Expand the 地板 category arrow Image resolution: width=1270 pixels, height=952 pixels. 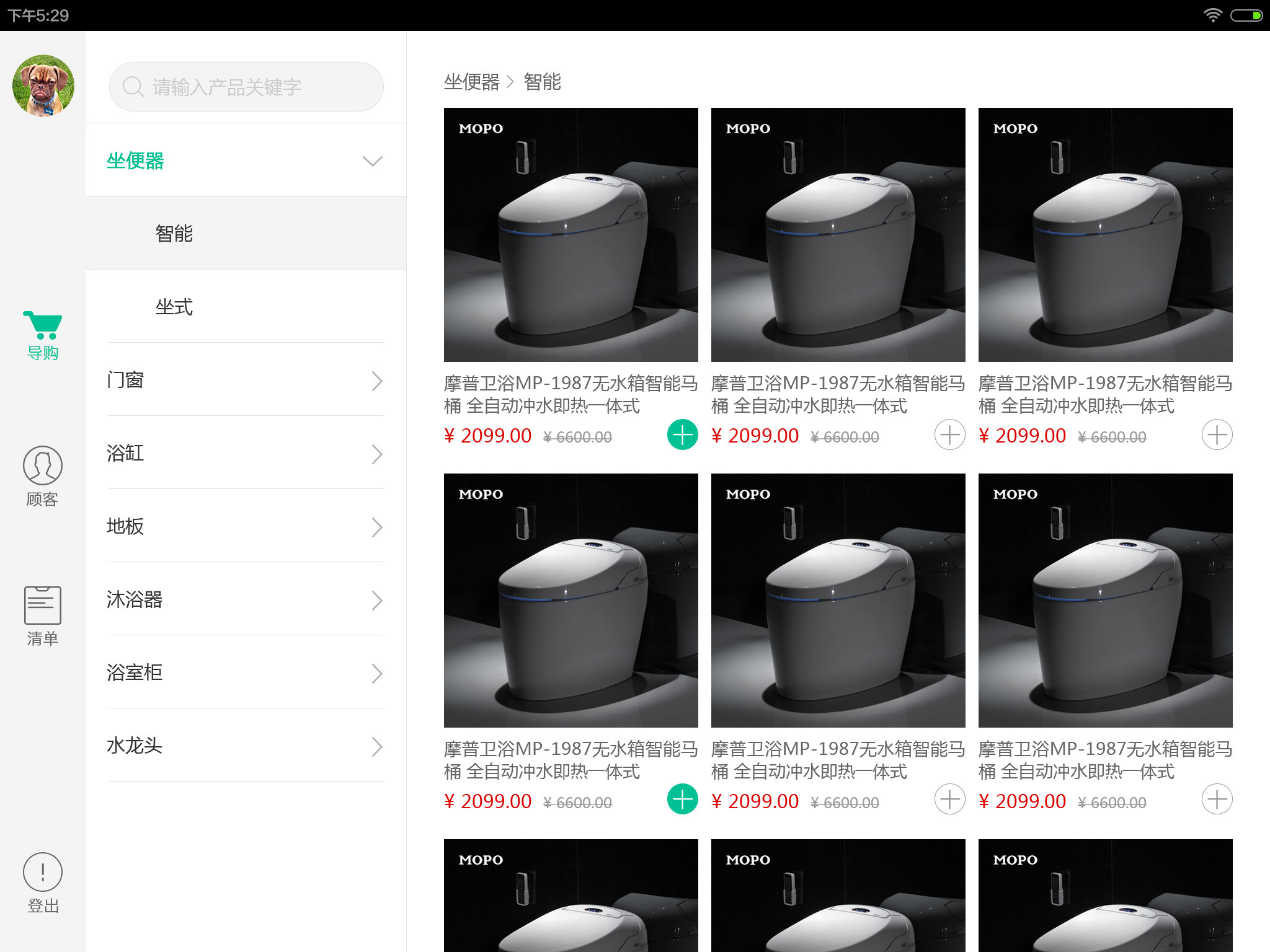tap(377, 527)
